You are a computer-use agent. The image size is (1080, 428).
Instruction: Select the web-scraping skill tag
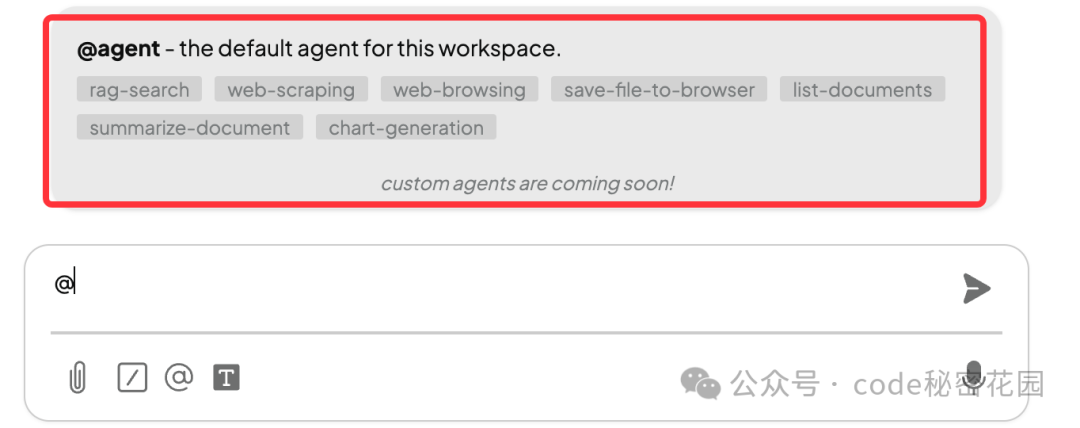(x=291, y=90)
